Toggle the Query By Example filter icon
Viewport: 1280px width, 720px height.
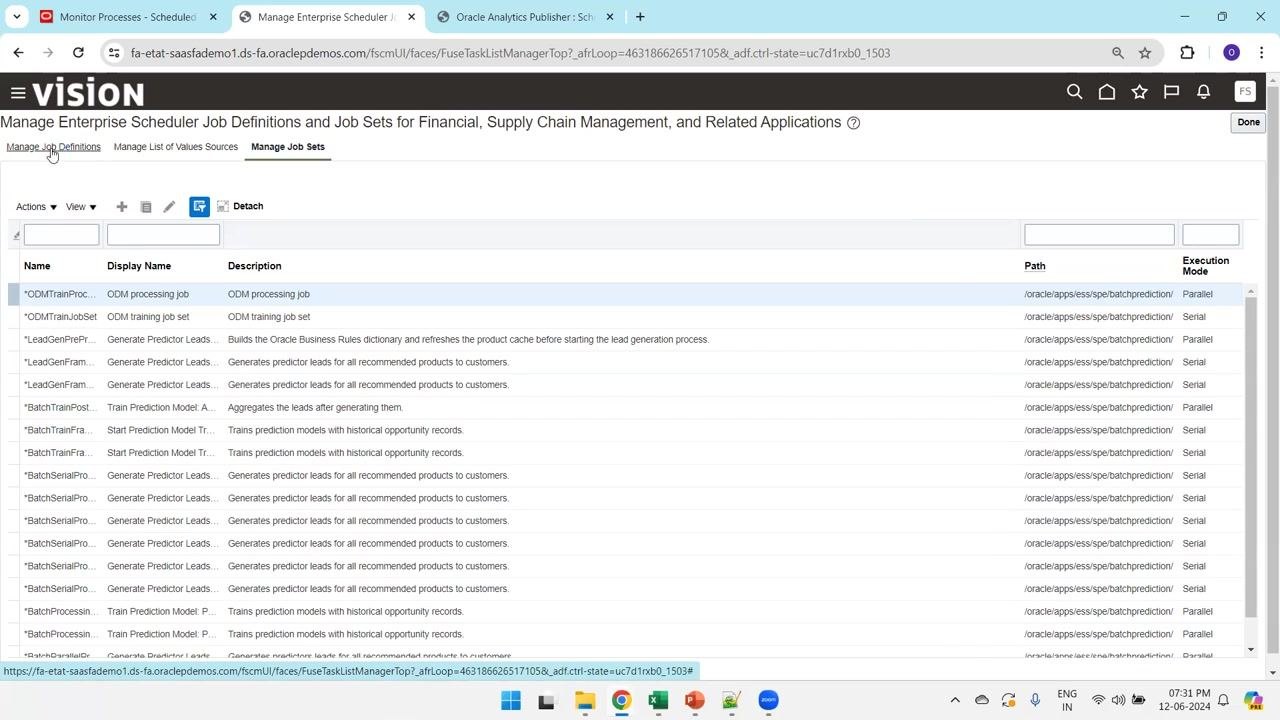point(199,206)
